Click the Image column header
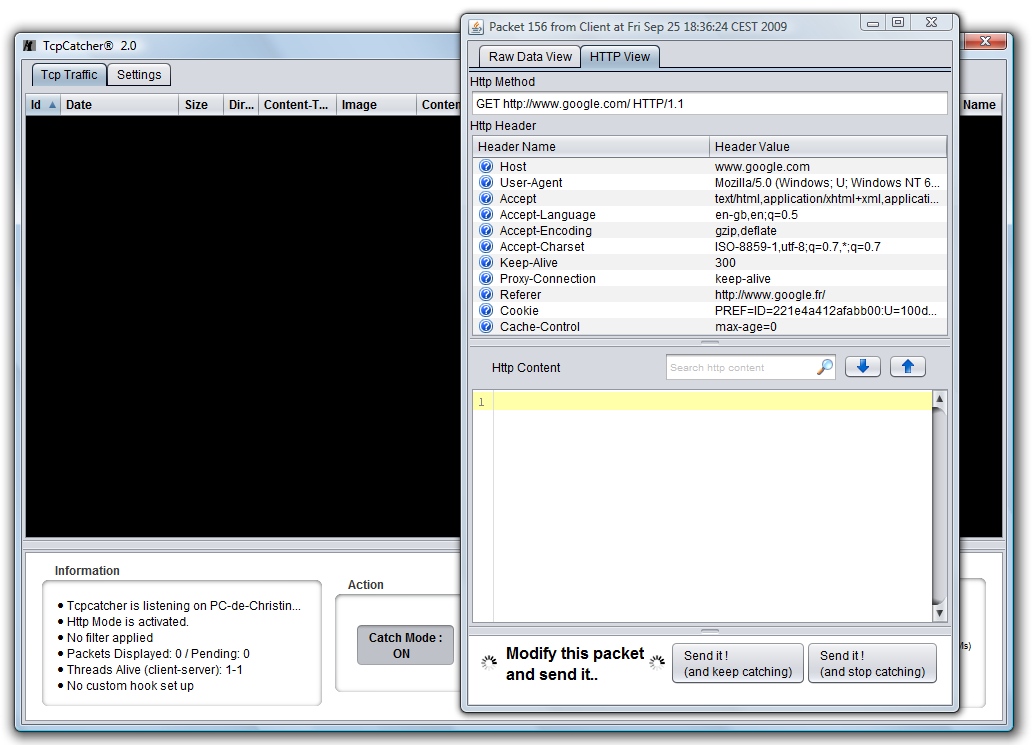 pyautogui.click(x=376, y=104)
